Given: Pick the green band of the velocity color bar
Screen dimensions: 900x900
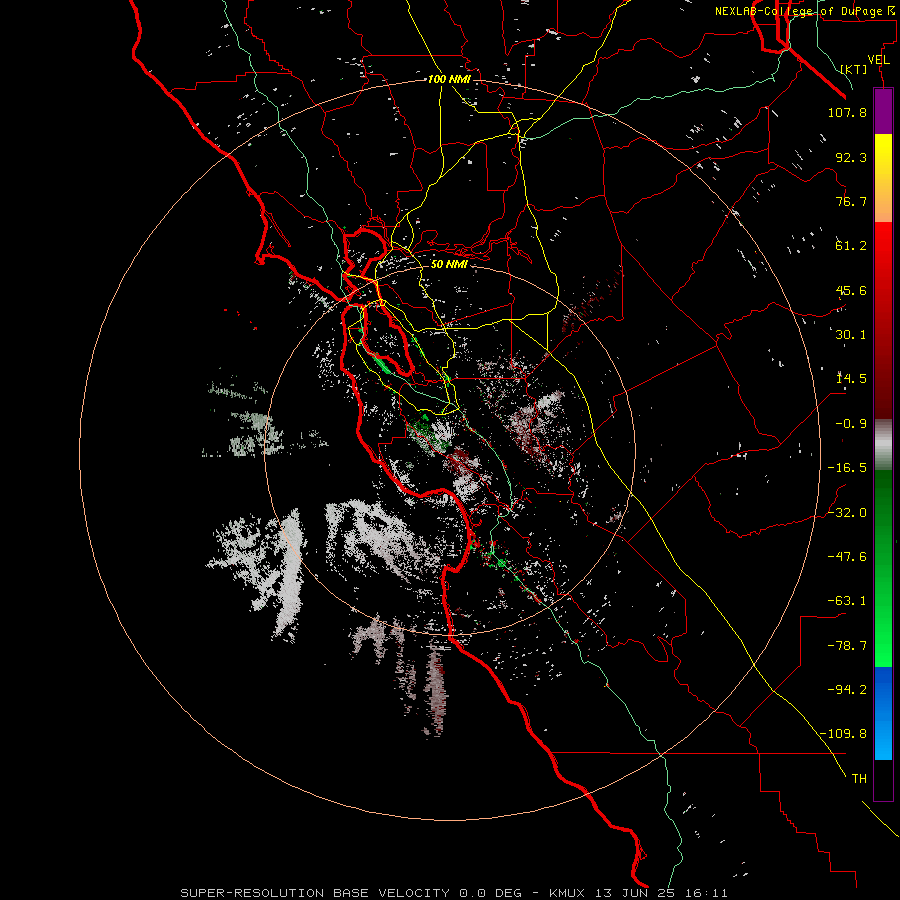Looking at the screenshot, I should pos(883,568).
